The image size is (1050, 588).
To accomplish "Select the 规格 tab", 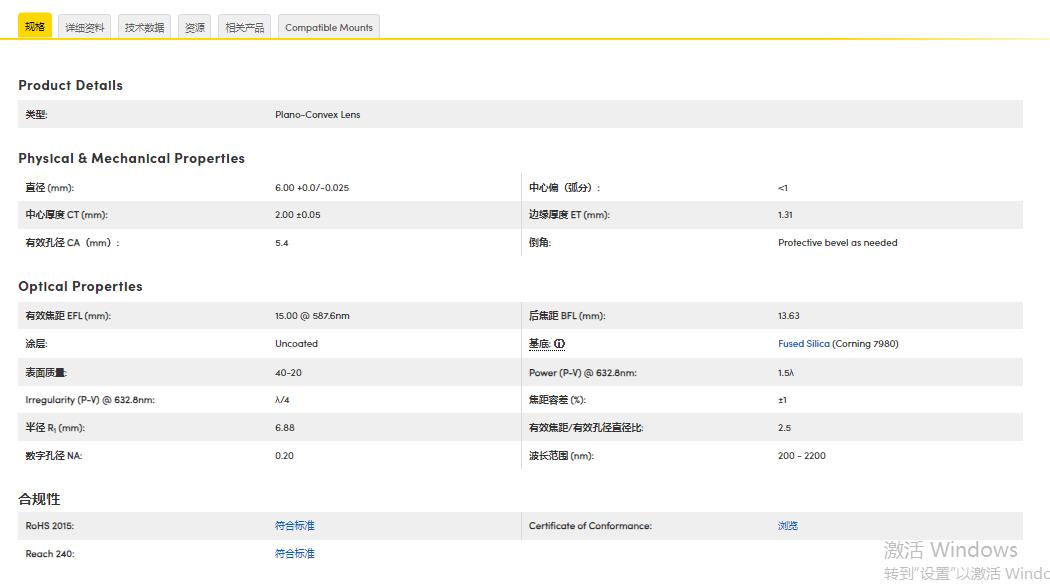I will tap(35, 26).
